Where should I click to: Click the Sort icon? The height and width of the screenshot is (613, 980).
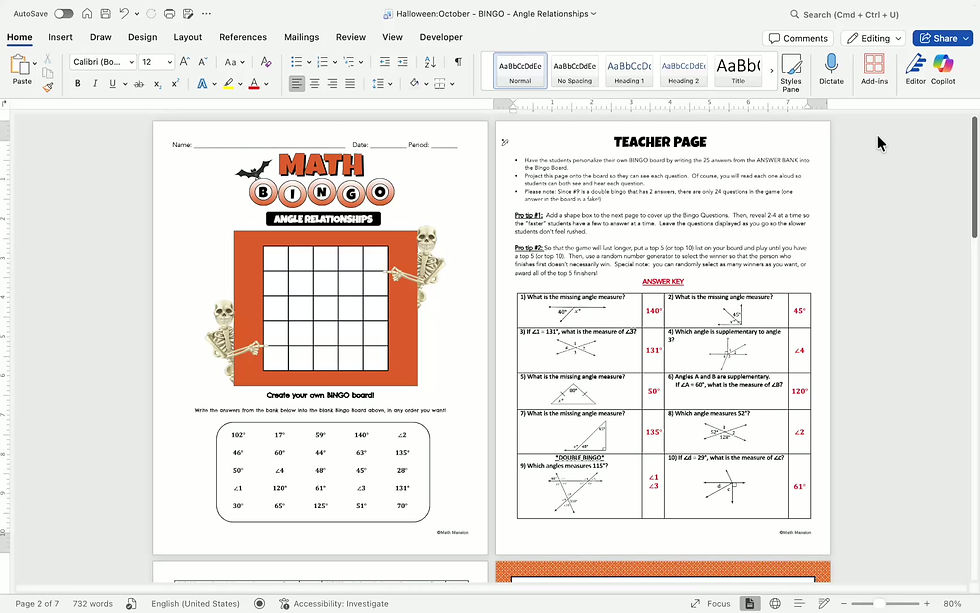click(430, 62)
